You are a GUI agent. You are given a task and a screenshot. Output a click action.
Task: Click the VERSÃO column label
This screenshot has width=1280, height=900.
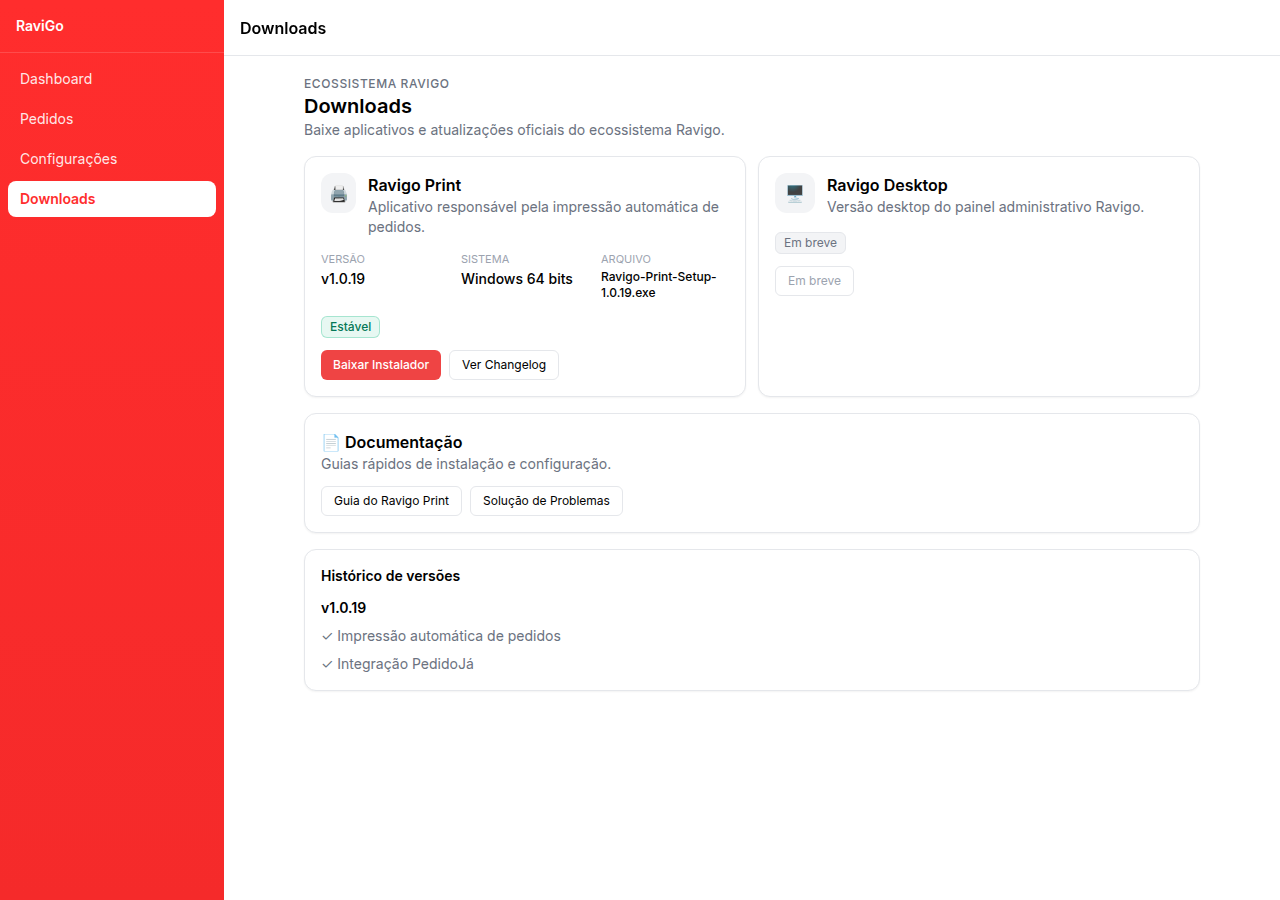[x=343, y=259]
